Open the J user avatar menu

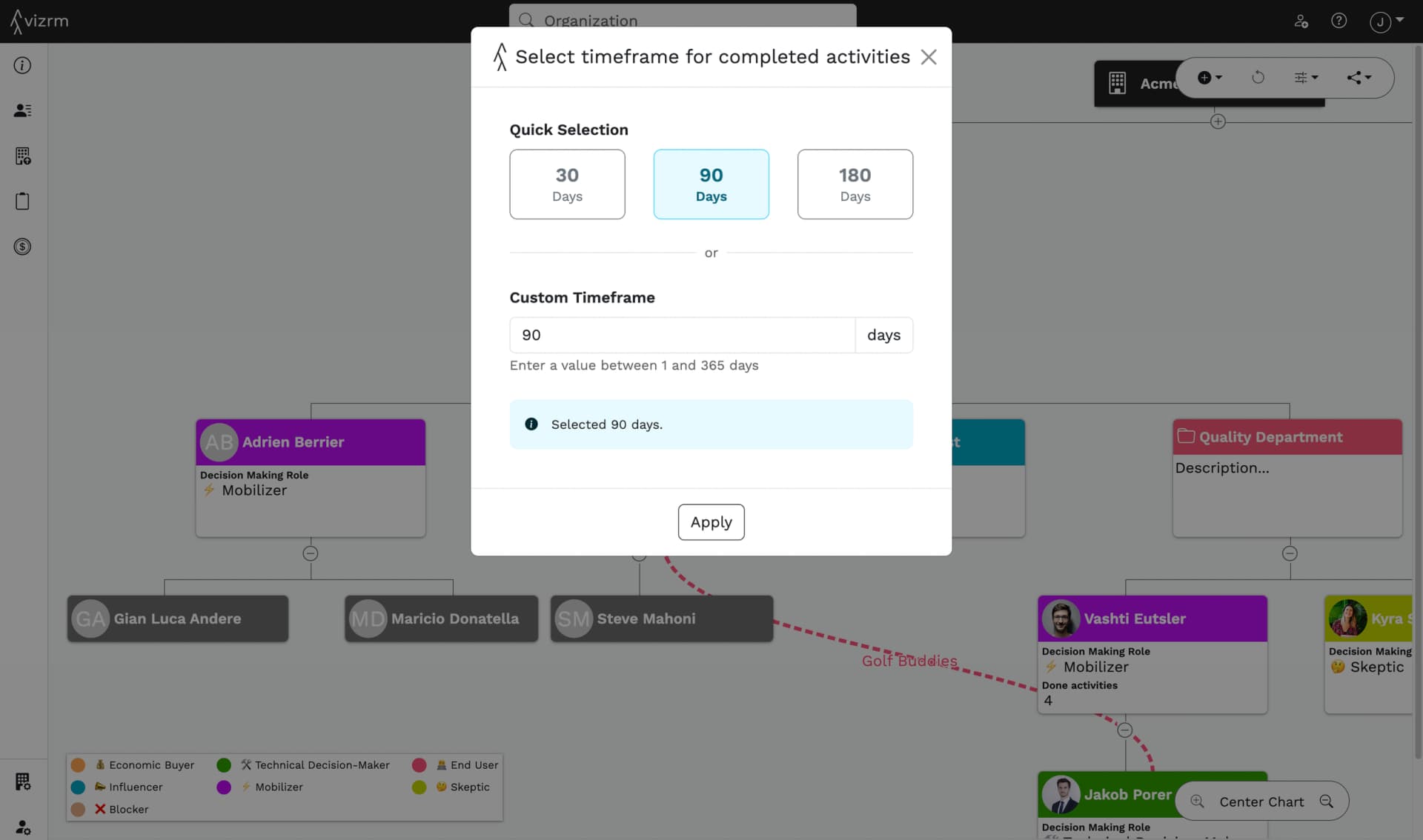1386,21
